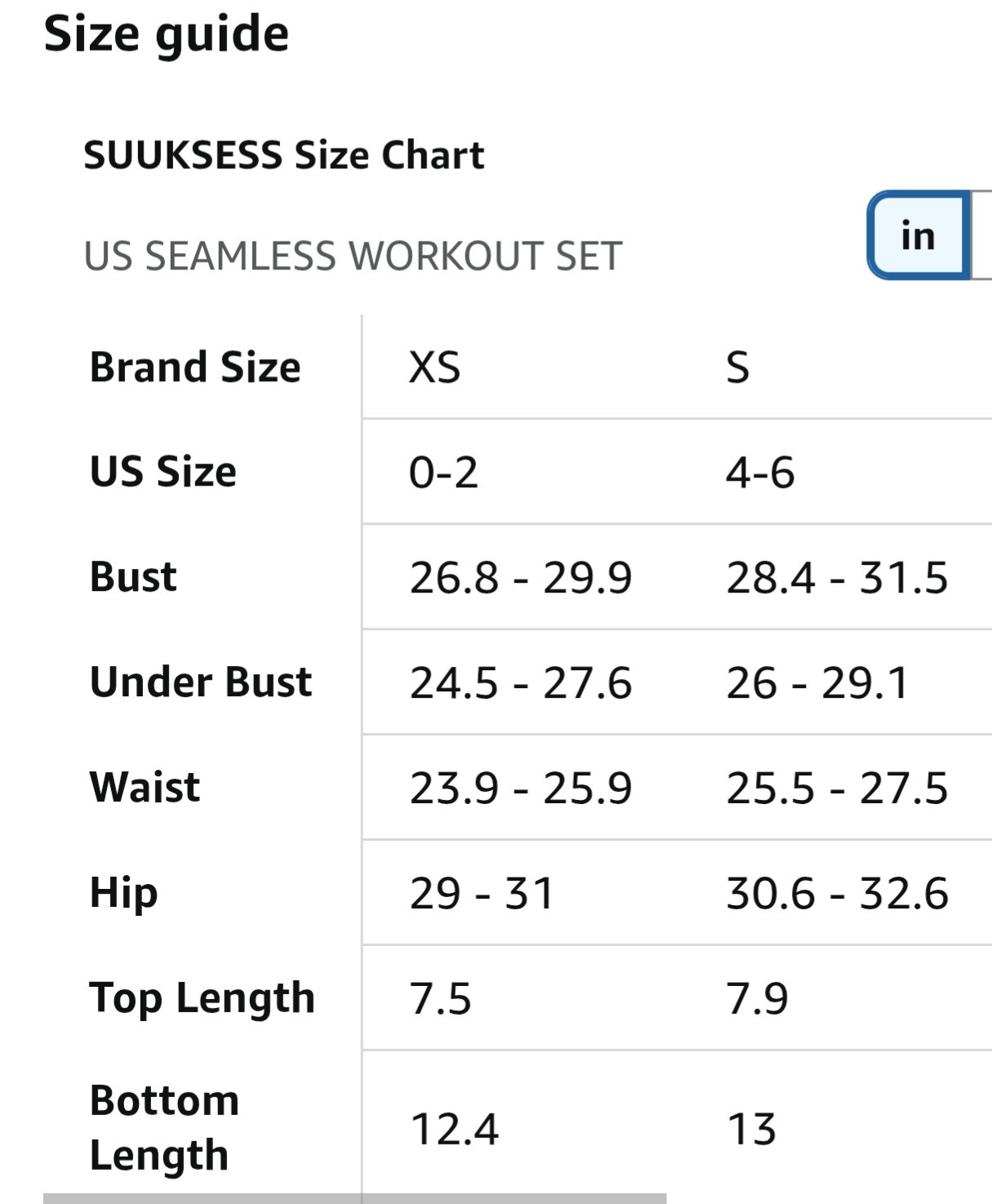Select bust value 26.8 - 29.9

tap(520, 578)
